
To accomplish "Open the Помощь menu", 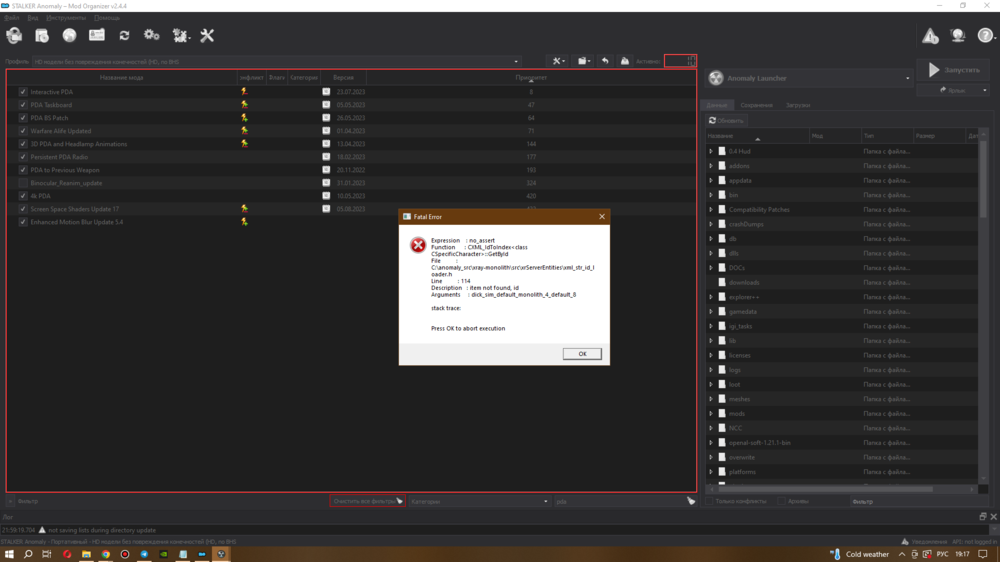I will coord(107,18).
